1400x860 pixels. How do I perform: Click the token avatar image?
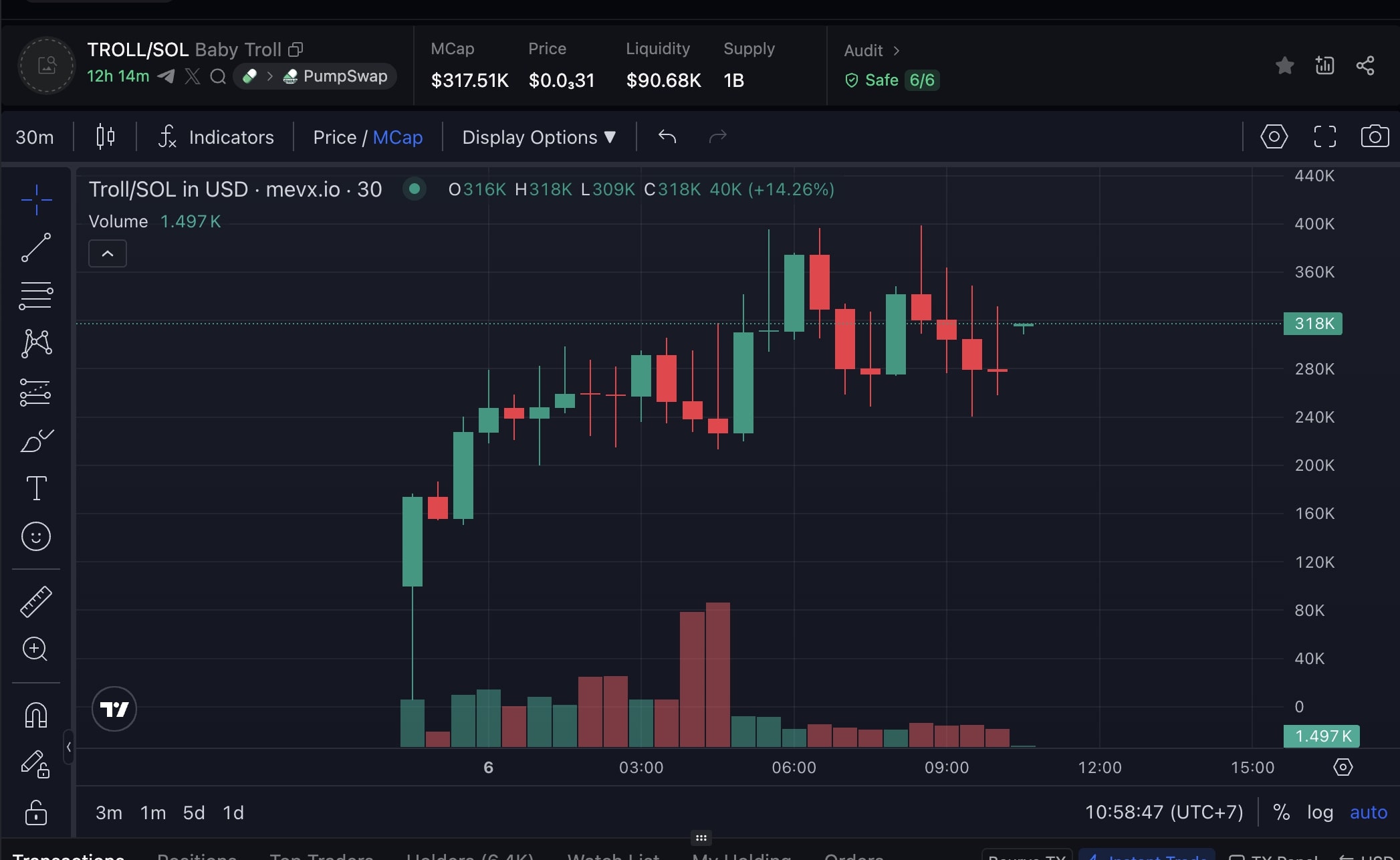coord(46,66)
